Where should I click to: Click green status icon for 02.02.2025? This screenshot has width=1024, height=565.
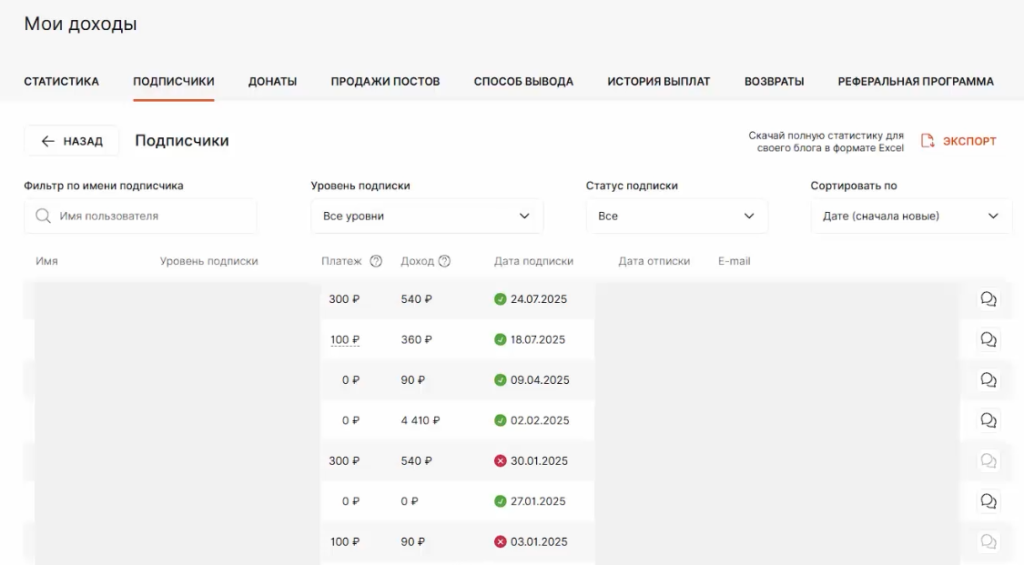(500, 421)
